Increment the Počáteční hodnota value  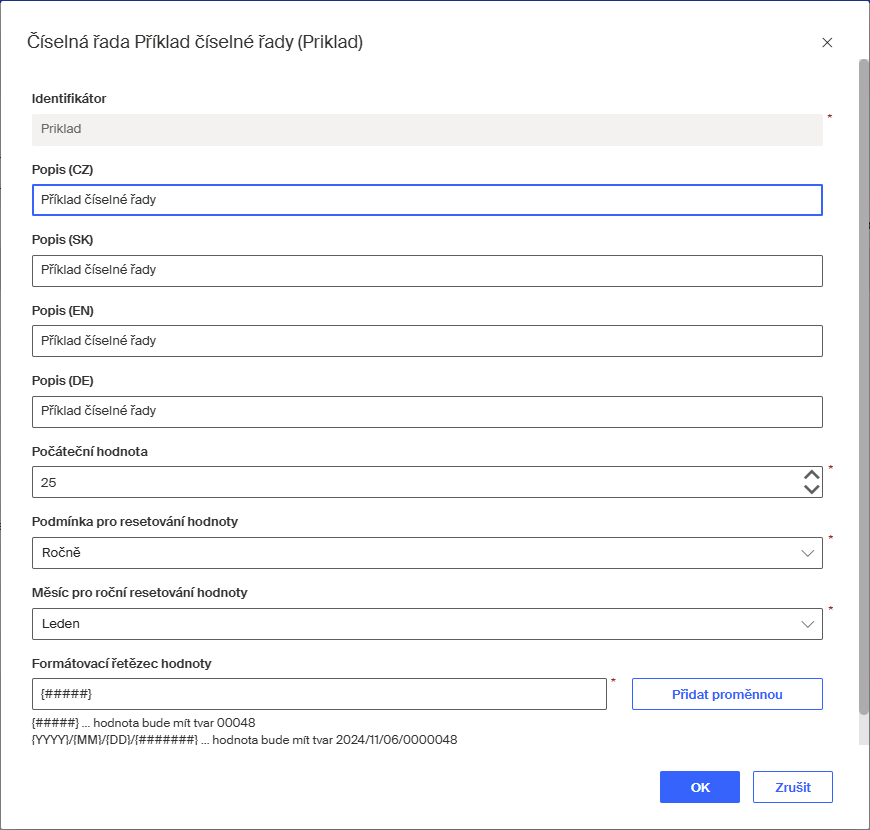tap(812, 475)
